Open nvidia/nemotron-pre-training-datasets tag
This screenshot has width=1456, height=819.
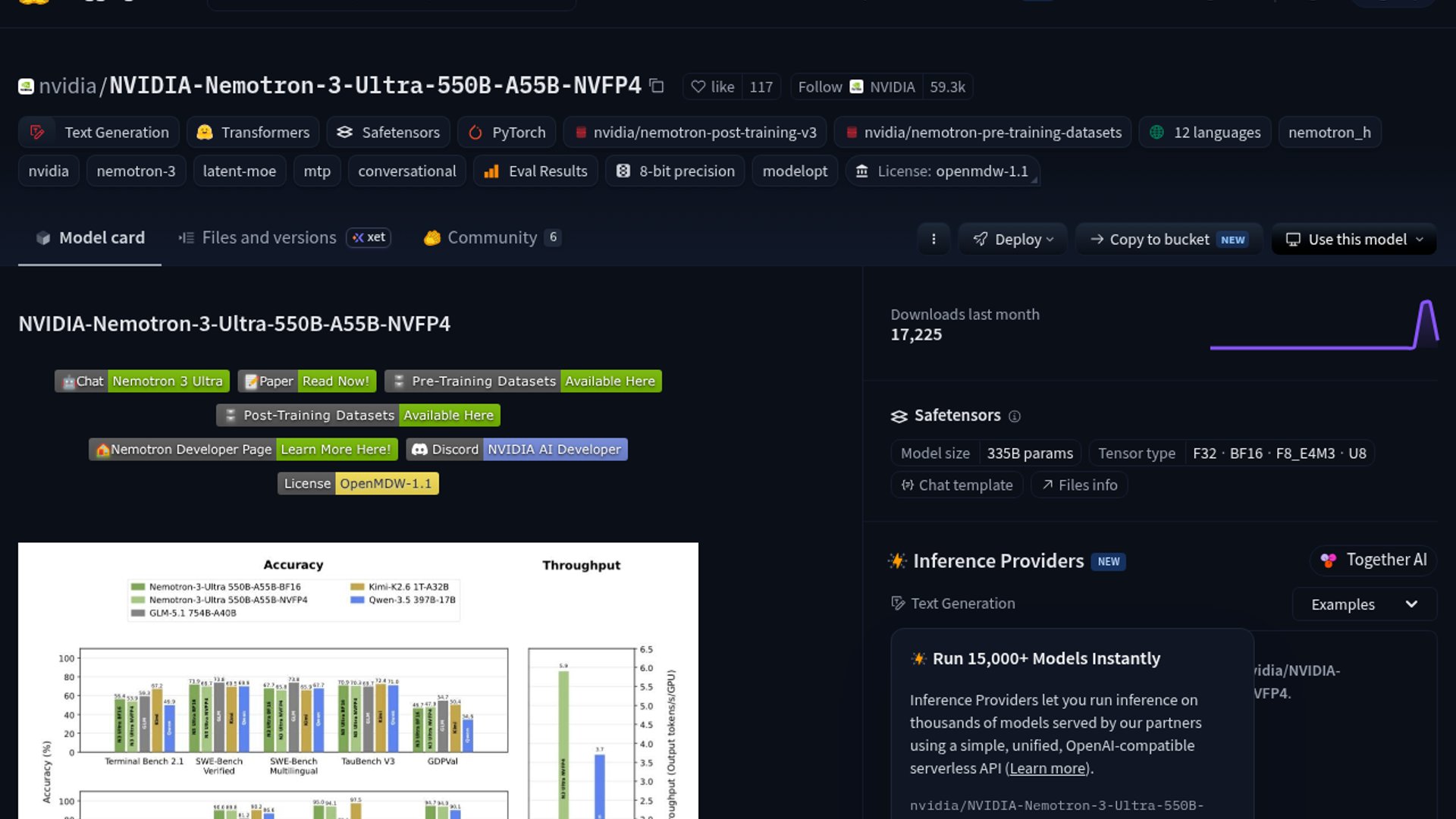pyautogui.click(x=983, y=133)
